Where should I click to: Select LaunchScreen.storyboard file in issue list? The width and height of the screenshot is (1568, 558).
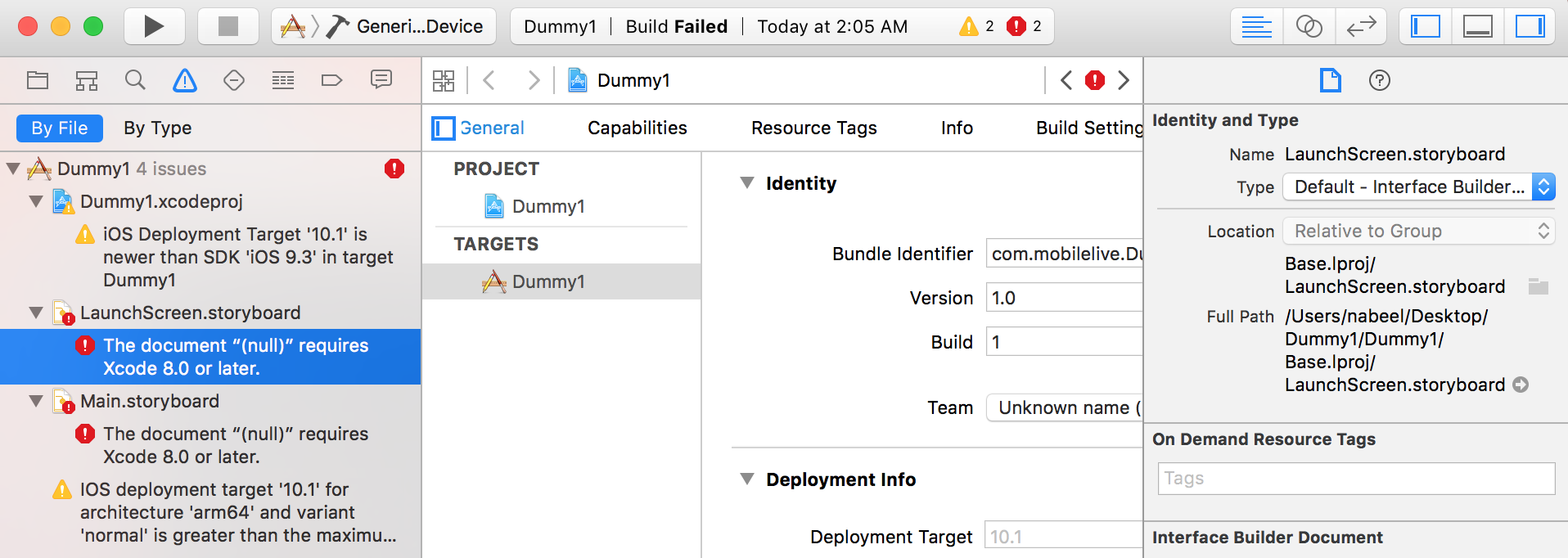(x=191, y=313)
